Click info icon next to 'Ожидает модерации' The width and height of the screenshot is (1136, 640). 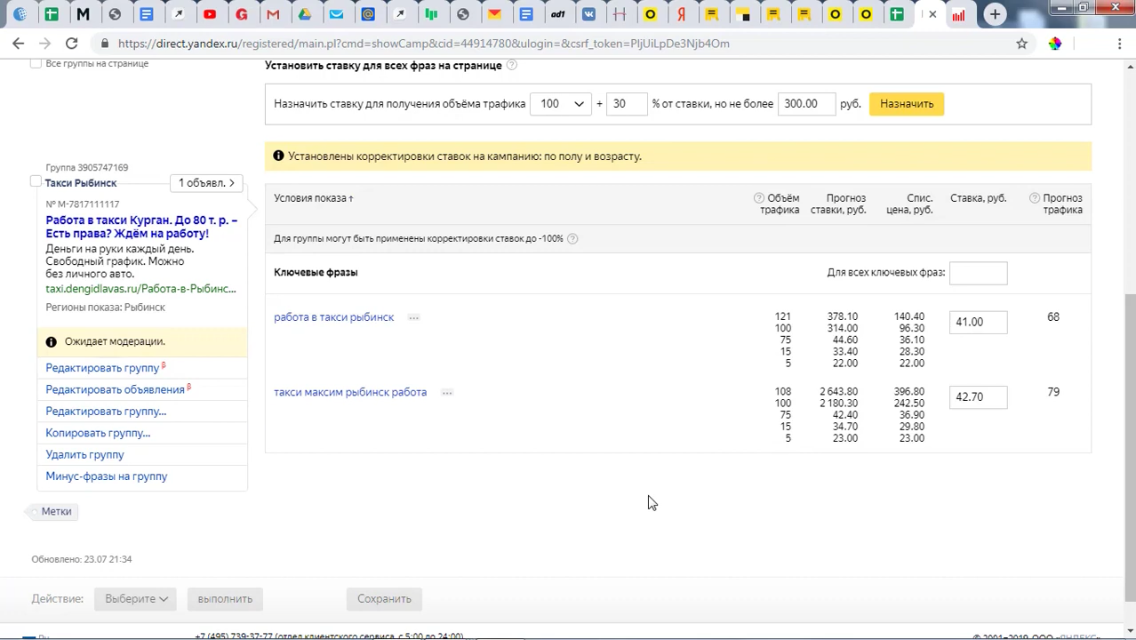[51, 341]
